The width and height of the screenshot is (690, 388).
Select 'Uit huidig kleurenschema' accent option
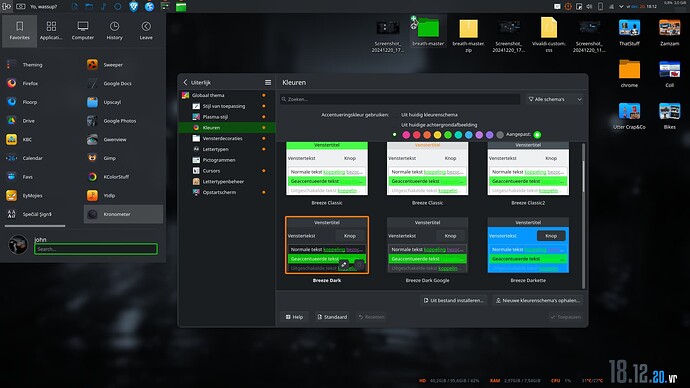429,114
